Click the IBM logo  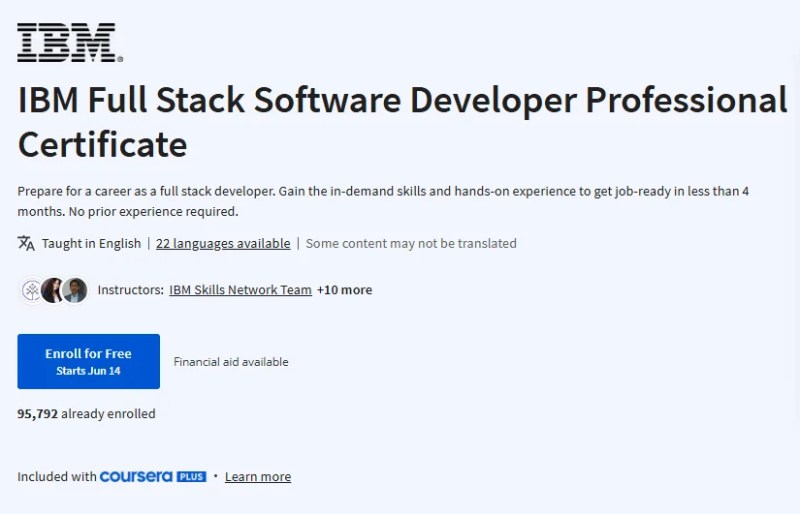point(70,43)
